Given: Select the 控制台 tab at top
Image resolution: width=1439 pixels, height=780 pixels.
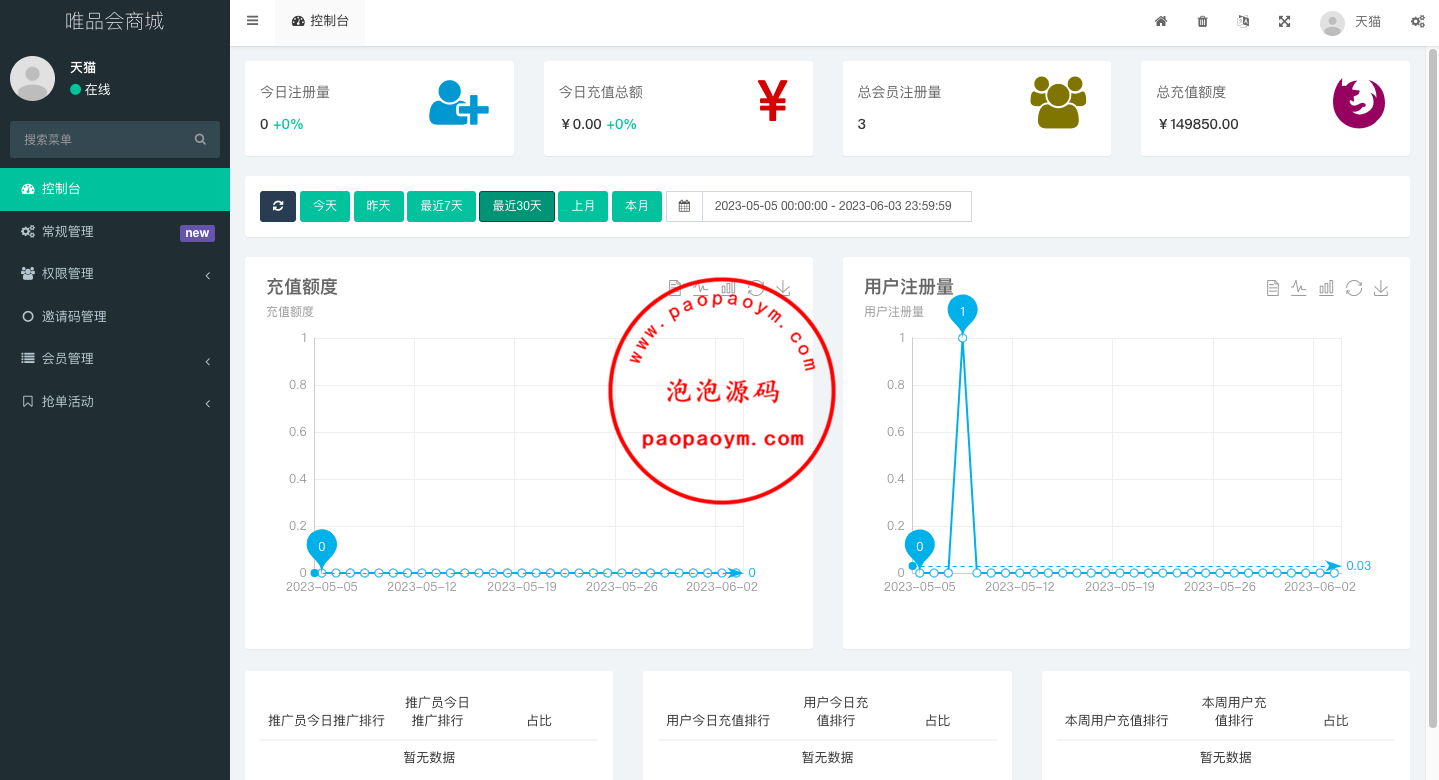Looking at the screenshot, I should [x=320, y=21].
